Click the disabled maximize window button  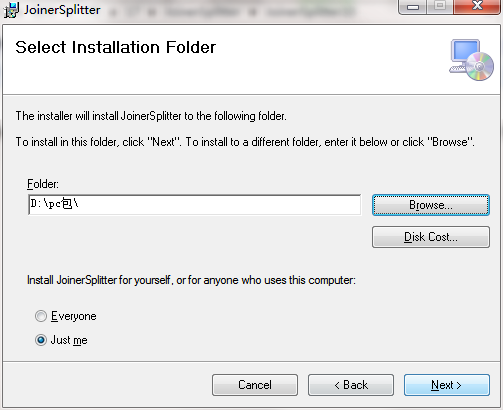coord(440,6)
